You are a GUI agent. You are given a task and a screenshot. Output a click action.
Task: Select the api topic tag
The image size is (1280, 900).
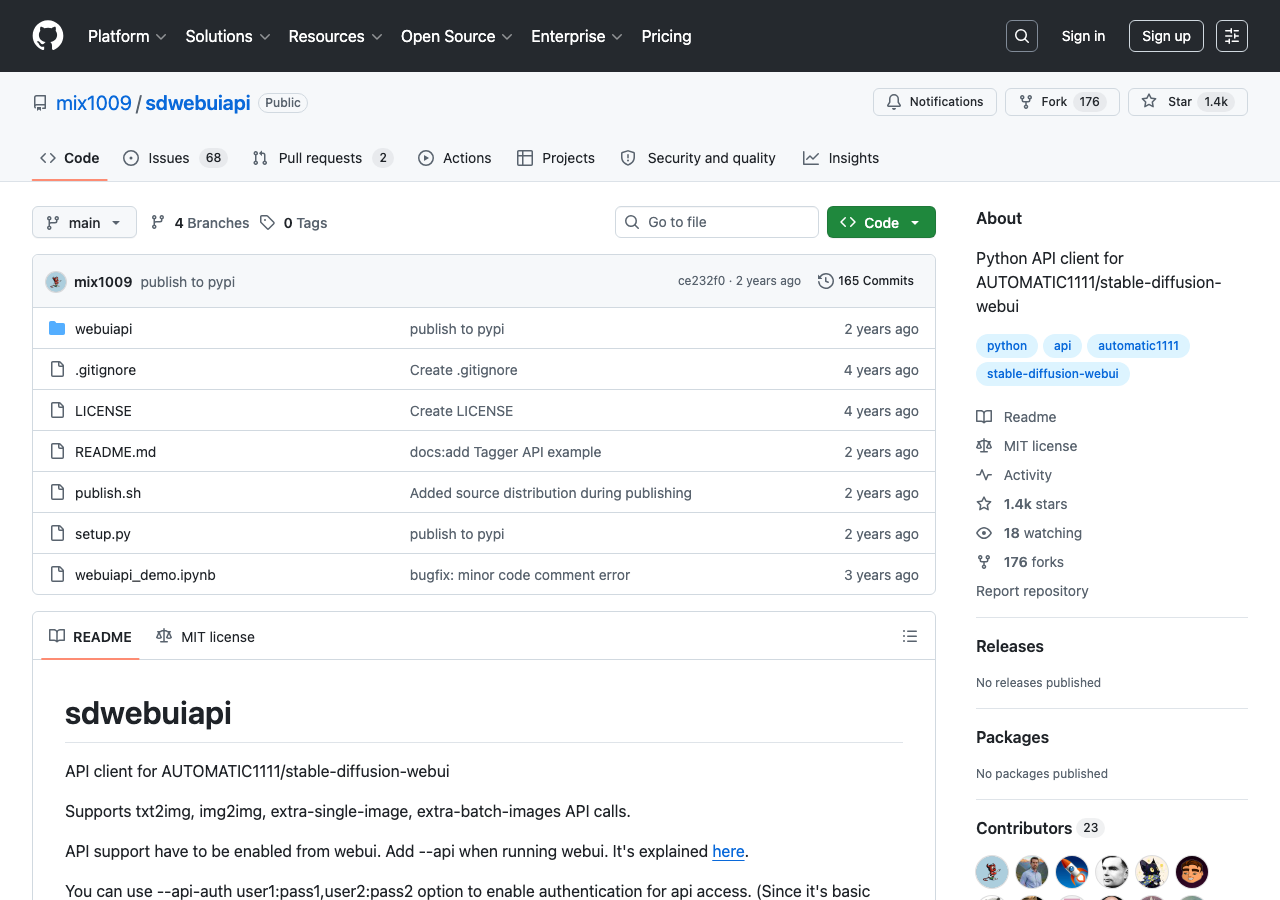tap(1062, 346)
